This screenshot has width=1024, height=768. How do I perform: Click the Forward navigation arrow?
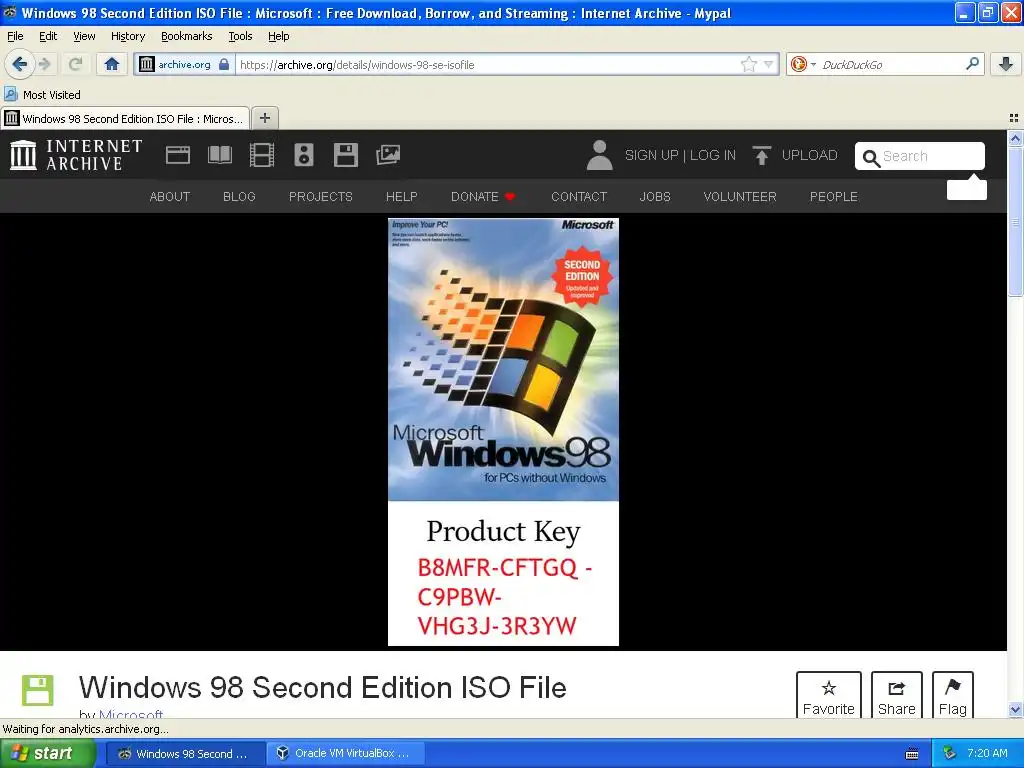coord(44,64)
